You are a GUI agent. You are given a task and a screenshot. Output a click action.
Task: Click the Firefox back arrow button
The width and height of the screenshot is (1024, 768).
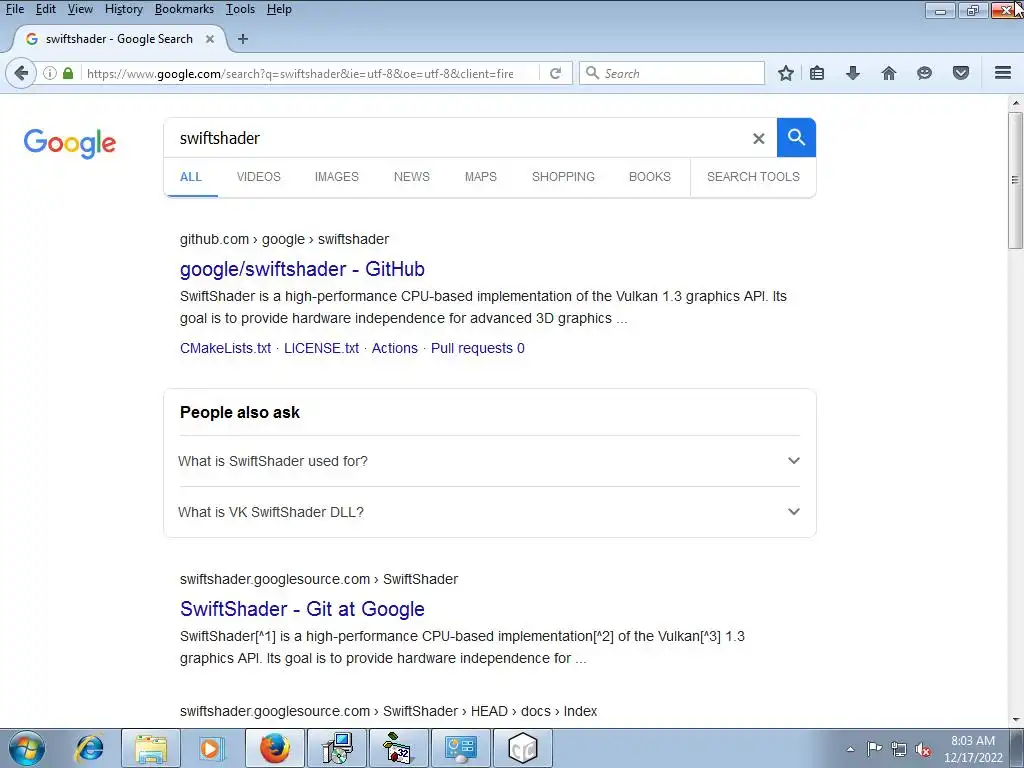pos(21,73)
